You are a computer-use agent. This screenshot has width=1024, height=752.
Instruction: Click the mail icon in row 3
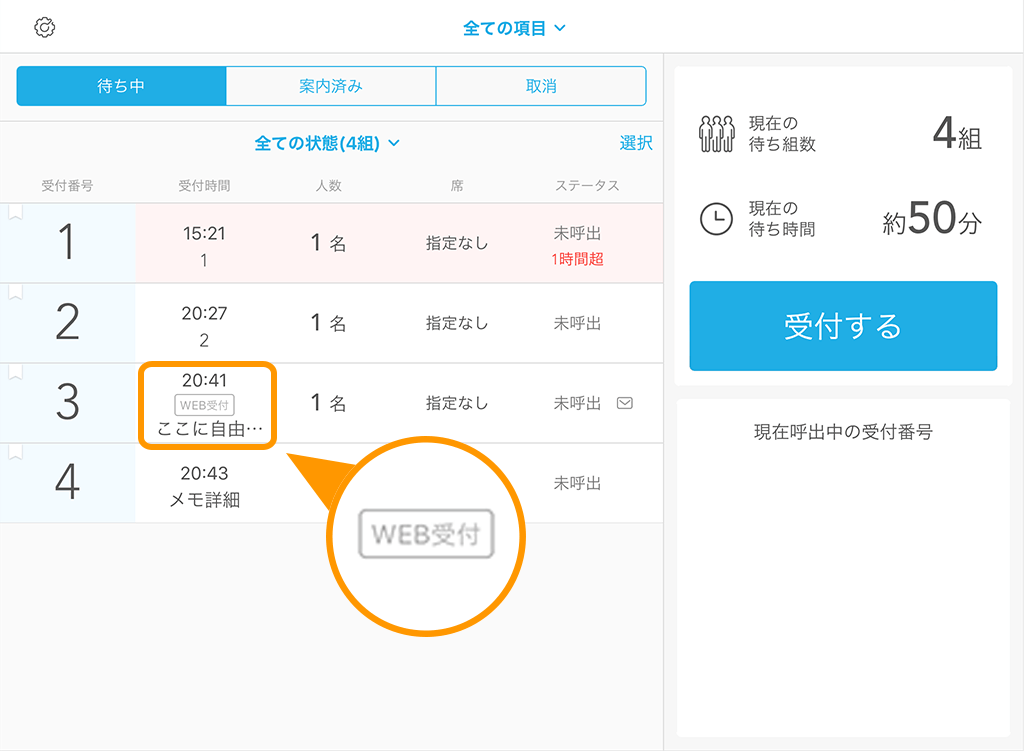point(624,403)
